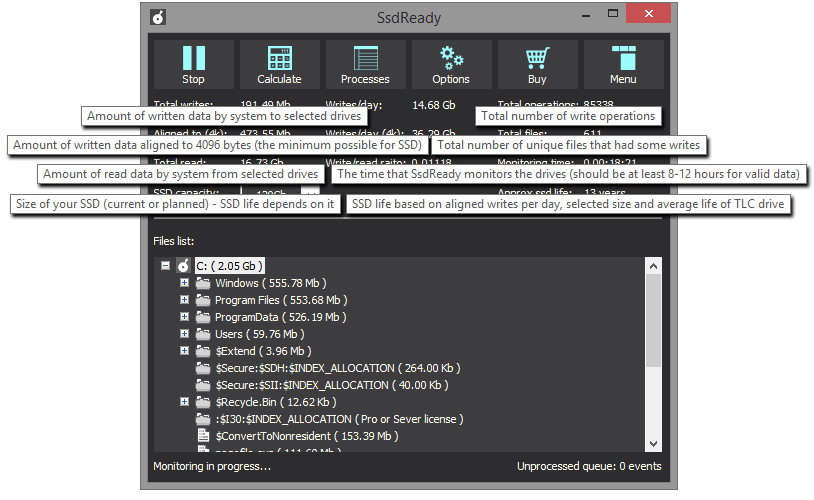Expand the Program Files folder
Screen dimensions: 814x500
point(185,300)
